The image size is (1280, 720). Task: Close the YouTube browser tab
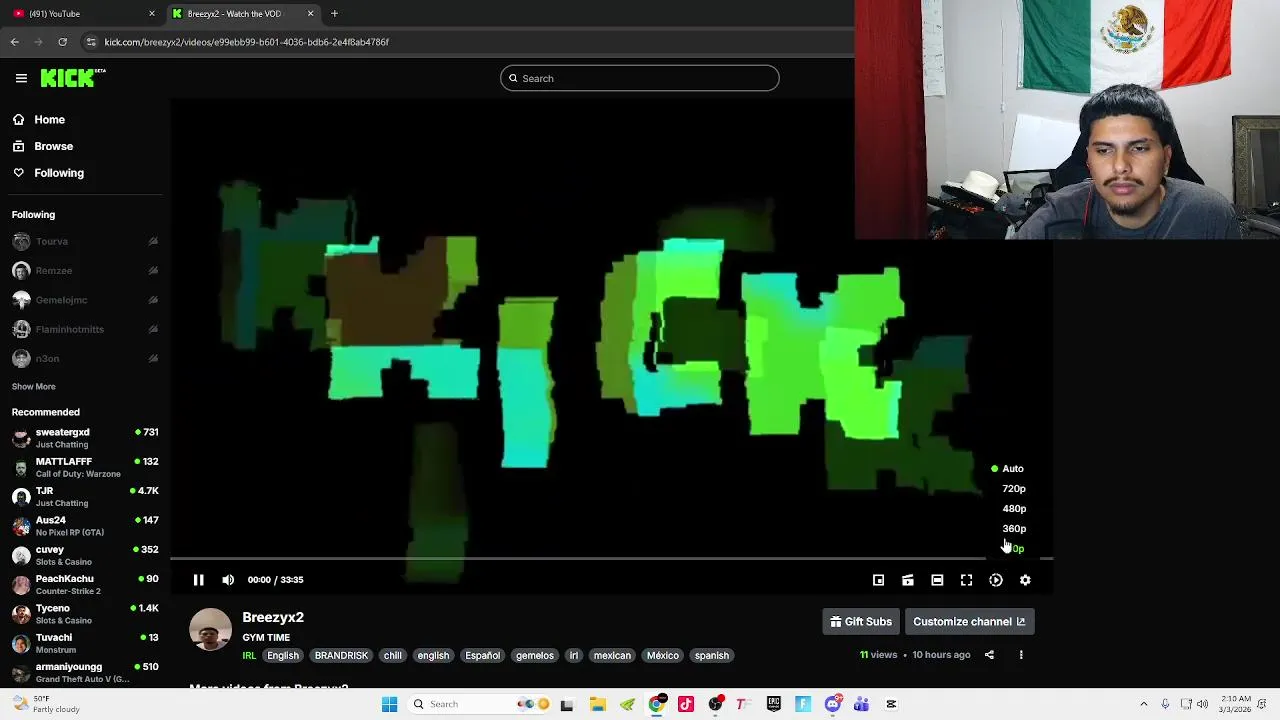coord(152,14)
